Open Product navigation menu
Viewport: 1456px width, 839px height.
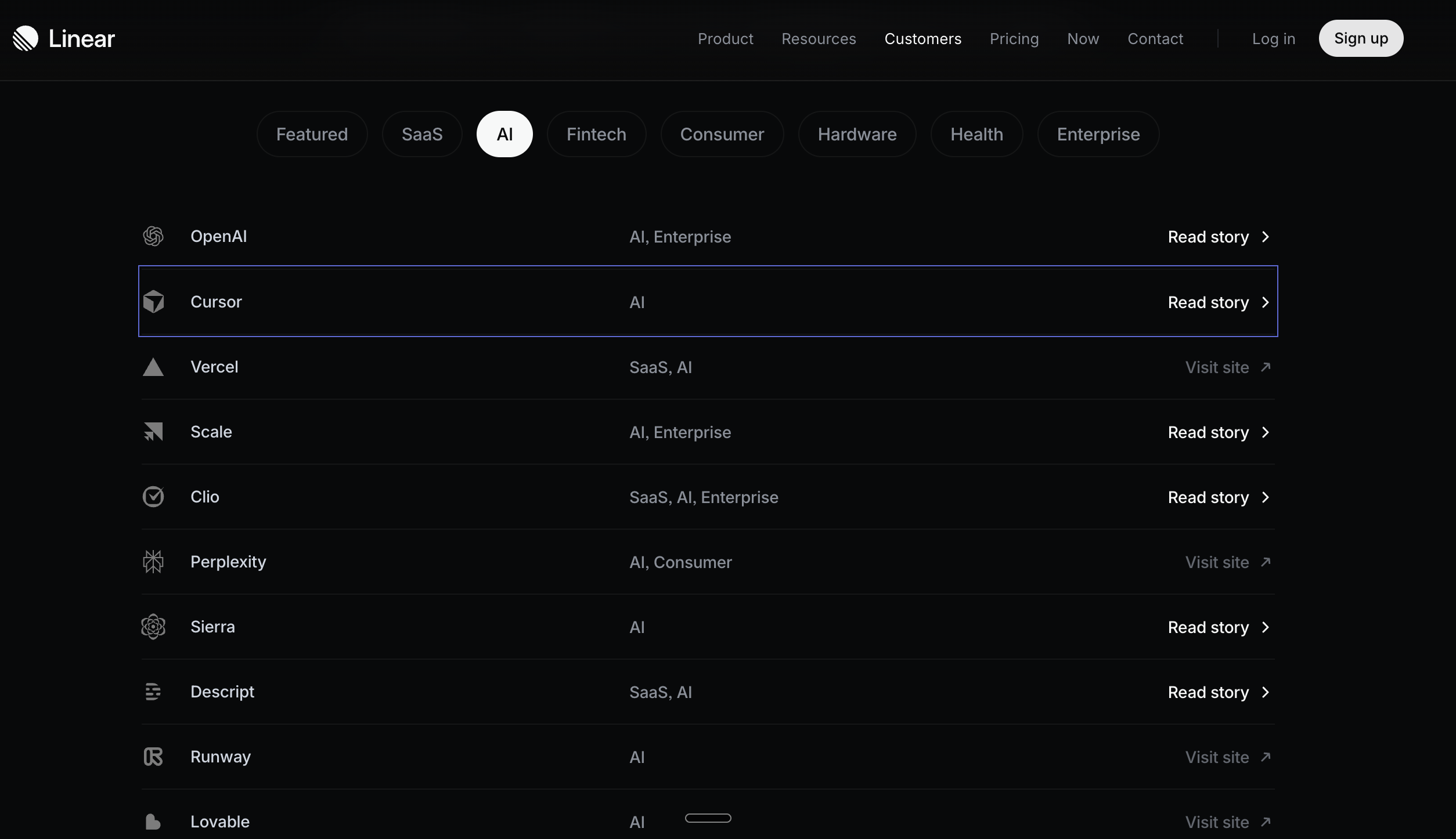click(x=725, y=39)
